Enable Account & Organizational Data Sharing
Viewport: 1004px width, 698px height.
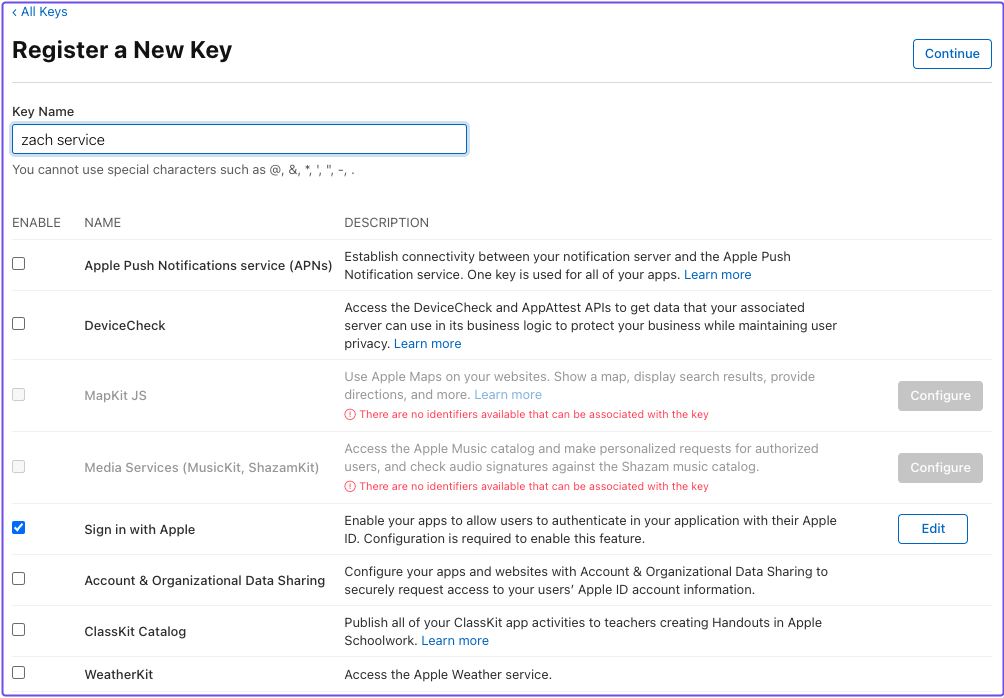point(17,580)
